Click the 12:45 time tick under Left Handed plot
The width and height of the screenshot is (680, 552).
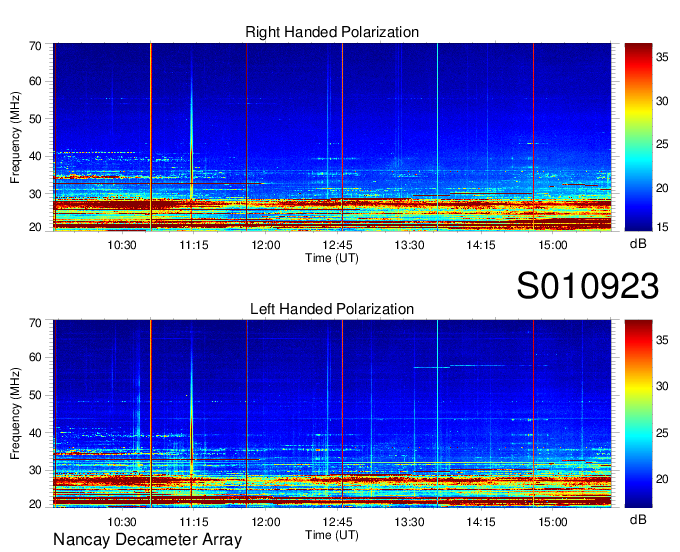click(337, 522)
